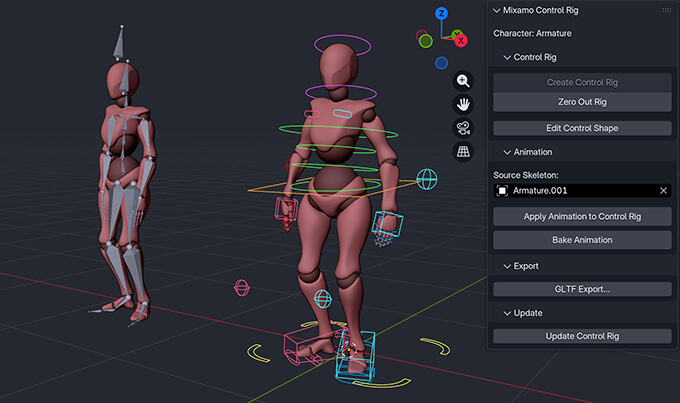Collapse the Mixamo Control Rig panel
This screenshot has height=403, width=680.
[497, 10]
